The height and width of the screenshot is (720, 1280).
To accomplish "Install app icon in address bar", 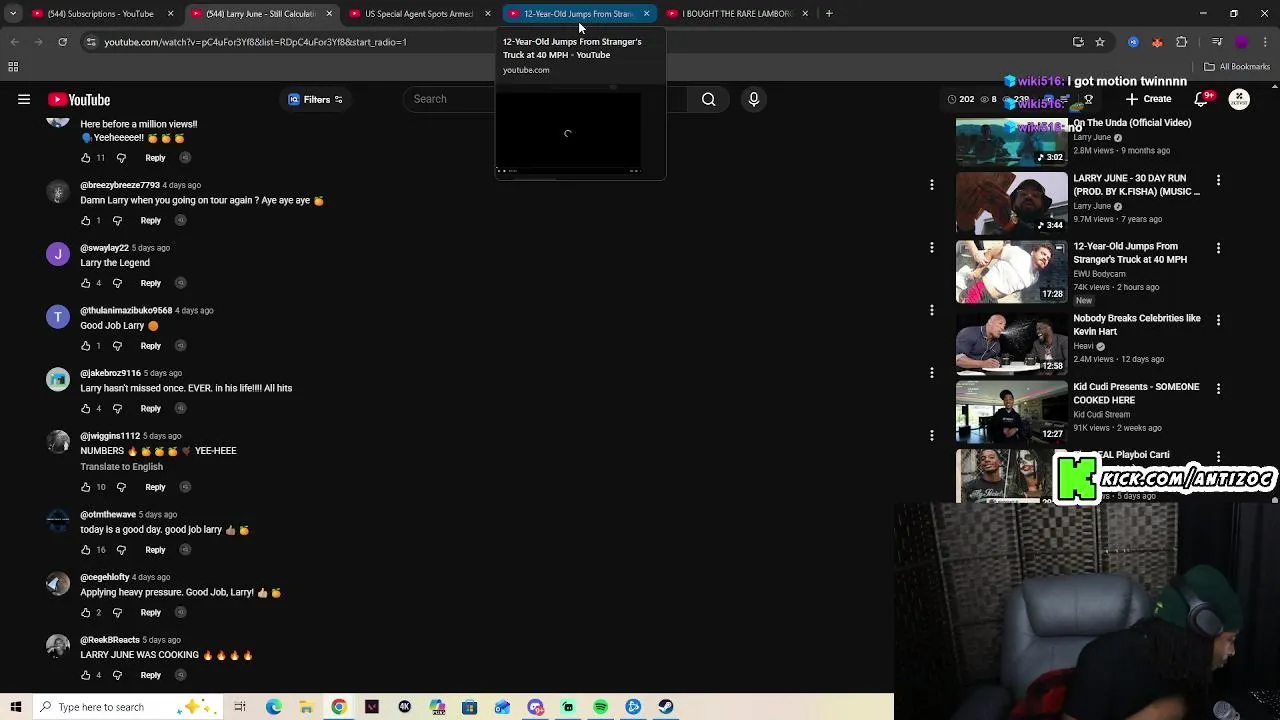I will (x=1078, y=42).
